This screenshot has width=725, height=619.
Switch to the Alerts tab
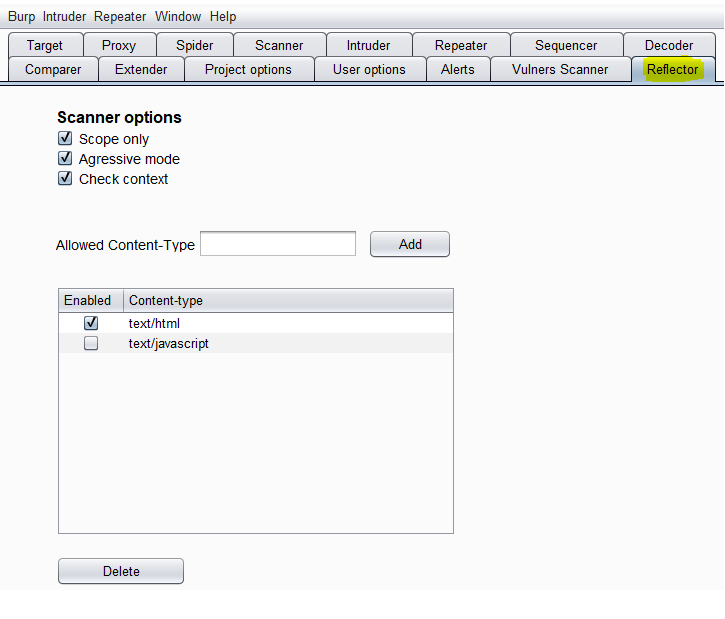coord(458,69)
